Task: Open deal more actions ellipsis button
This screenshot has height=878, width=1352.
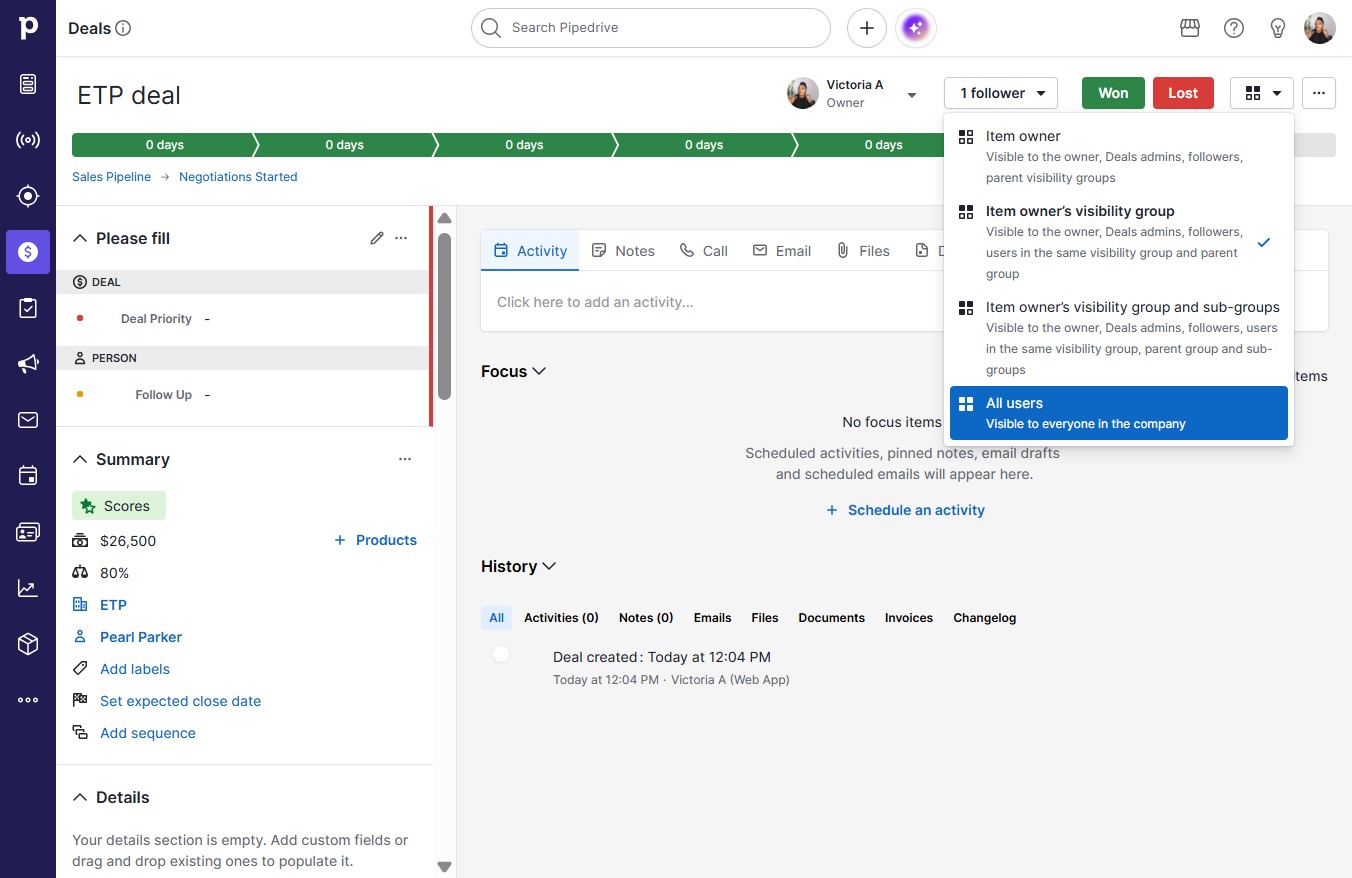Action: pos(1319,93)
